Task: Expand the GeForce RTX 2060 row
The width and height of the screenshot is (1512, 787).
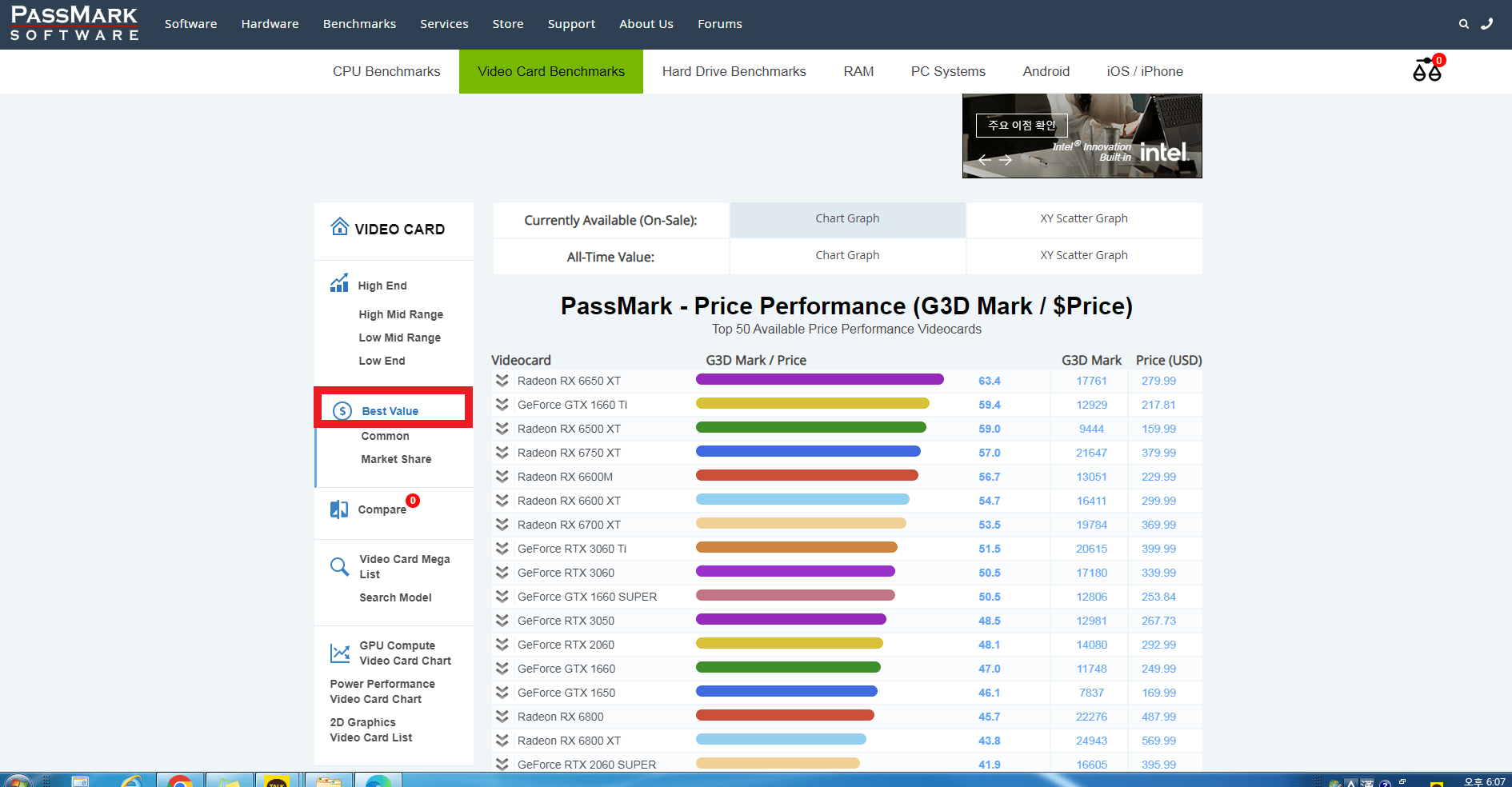Action: pyautogui.click(x=502, y=645)
